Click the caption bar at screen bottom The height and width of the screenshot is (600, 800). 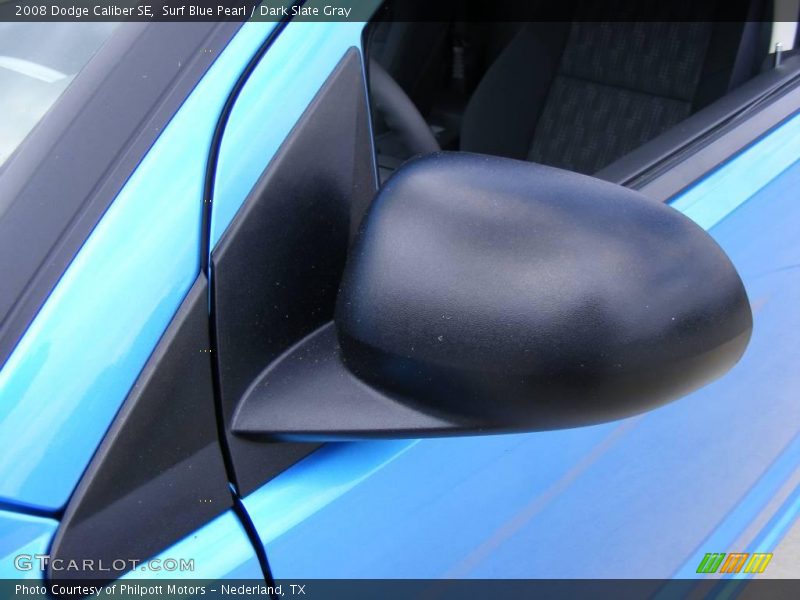400,590
